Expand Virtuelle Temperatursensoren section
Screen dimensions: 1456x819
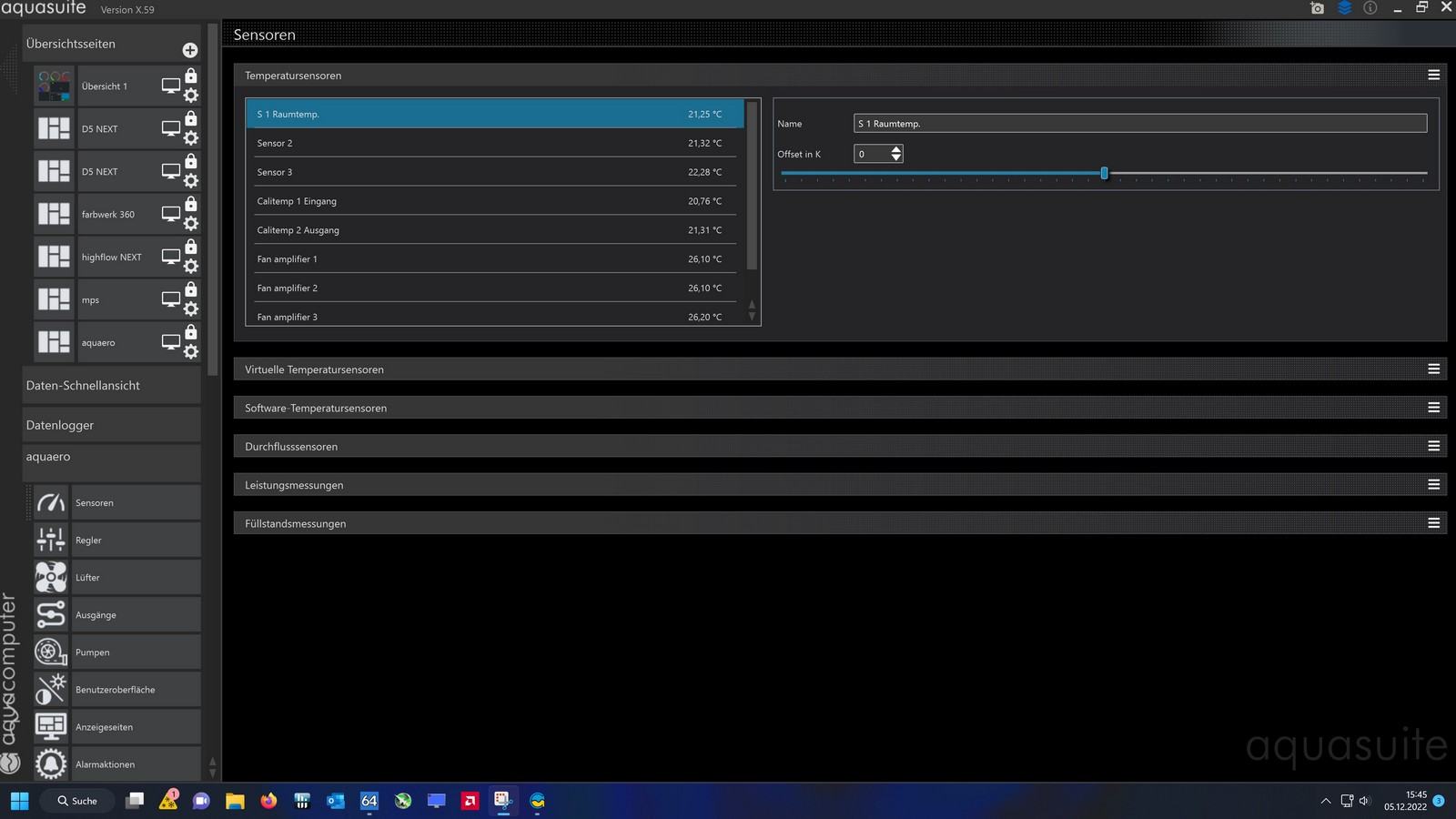[840, 369]
